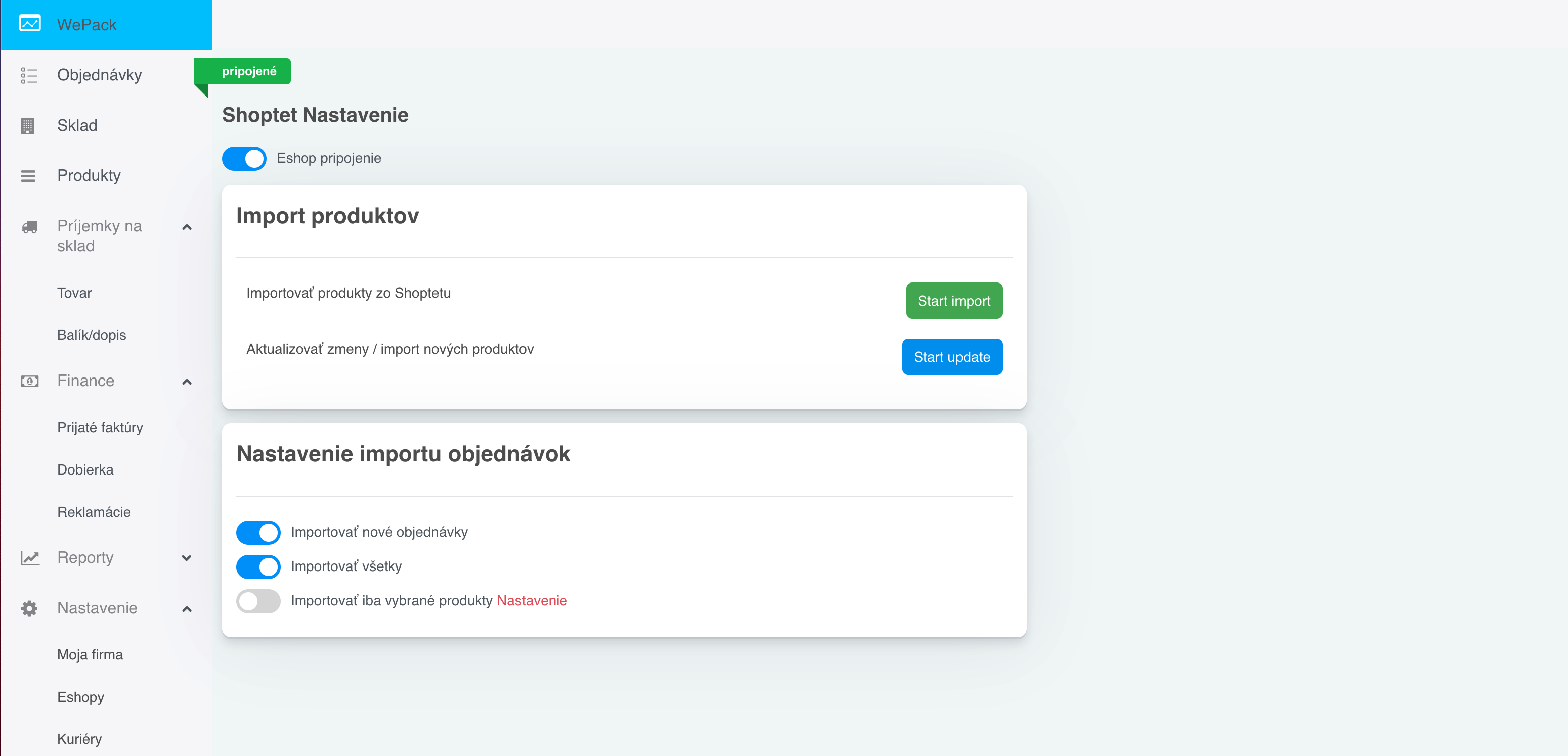Turn off Importovať všetky switch
The image size is (1568, 756).
click(x=258, y=567)
